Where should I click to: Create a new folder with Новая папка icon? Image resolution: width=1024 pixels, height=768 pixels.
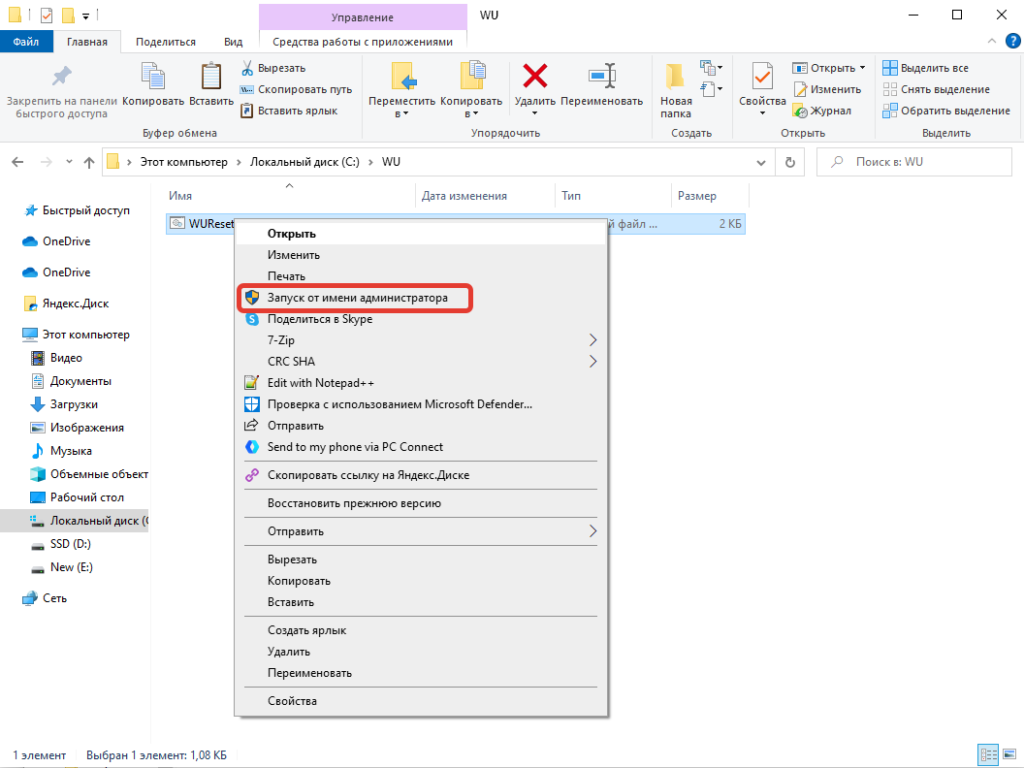pos(676,76)
